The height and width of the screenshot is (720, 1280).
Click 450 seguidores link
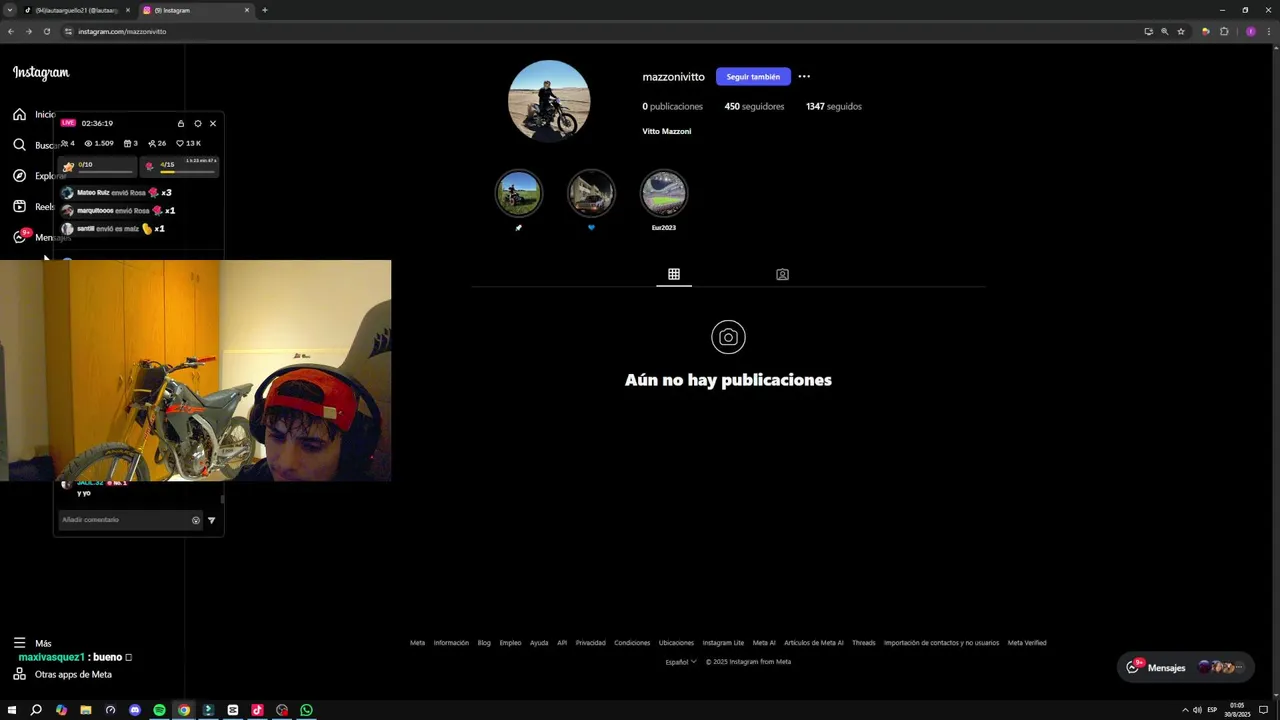[x=754, y=106]
